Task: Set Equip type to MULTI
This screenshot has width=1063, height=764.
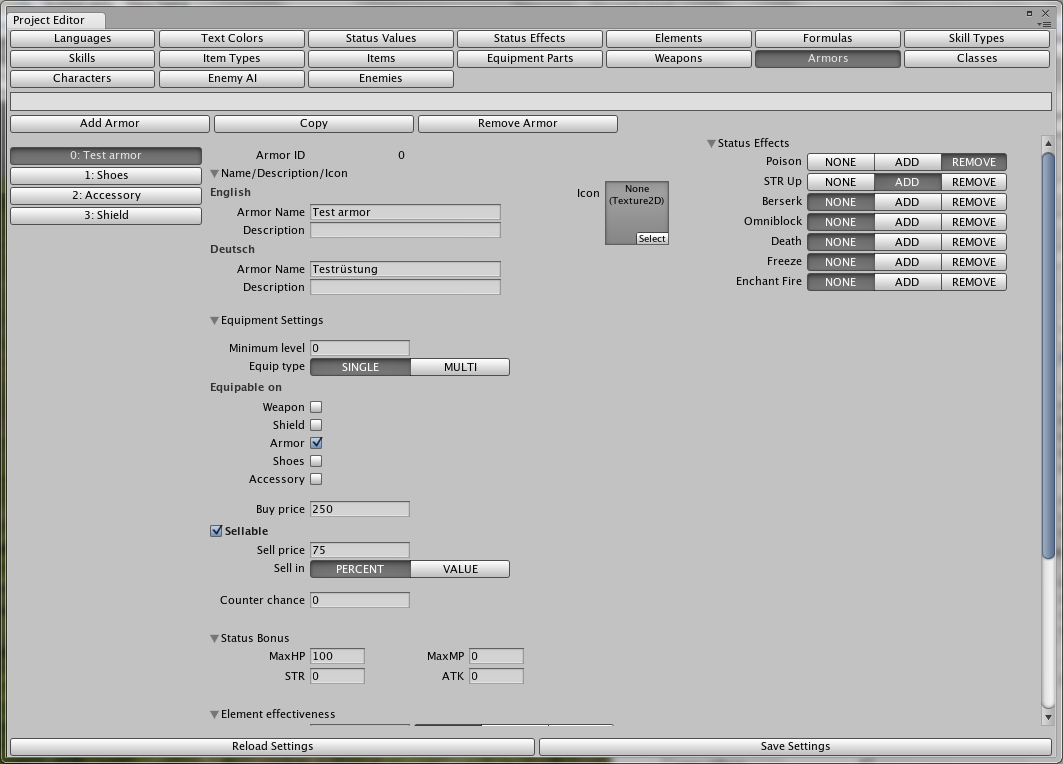Action: [x=460, y=367]
